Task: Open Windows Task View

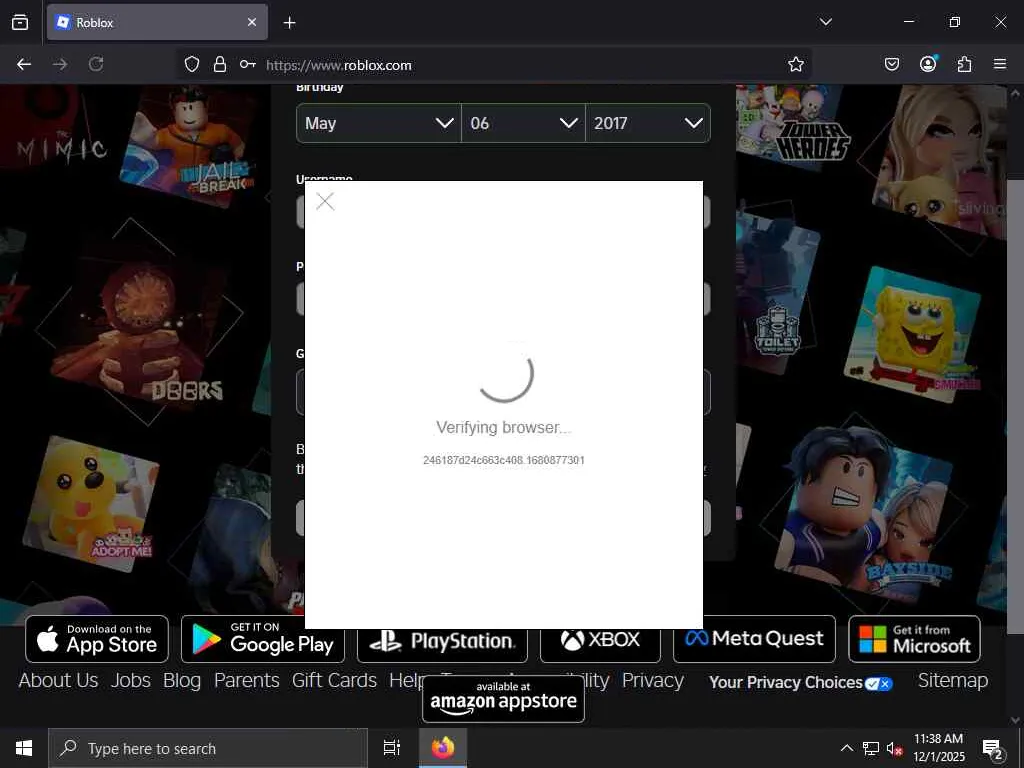Action: pyautogui.click(x=392, y=748)
